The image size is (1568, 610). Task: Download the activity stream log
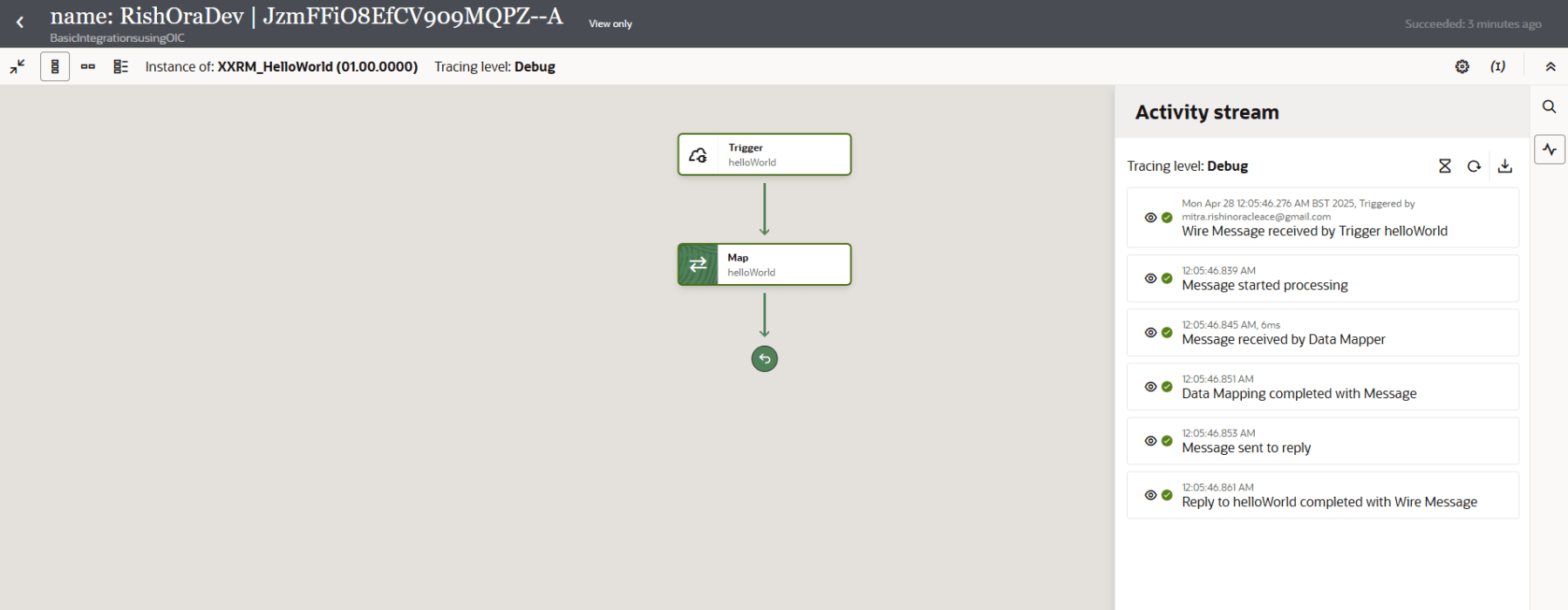click(x=1504, y=166)
